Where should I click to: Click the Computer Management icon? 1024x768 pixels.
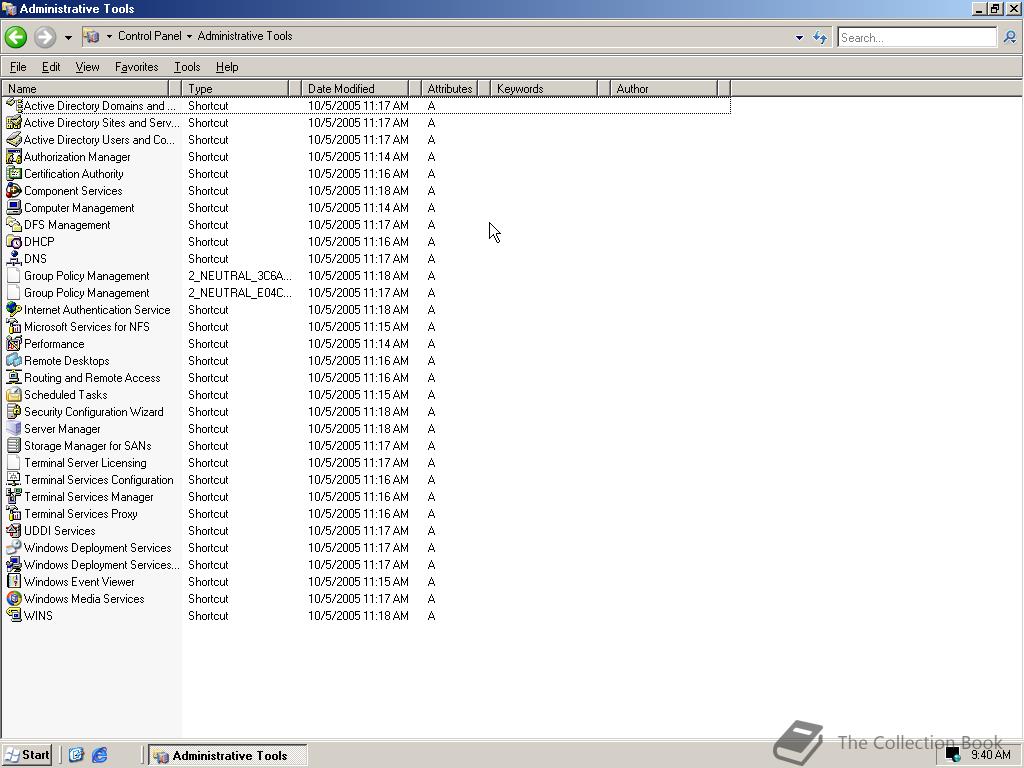(14, 208)
